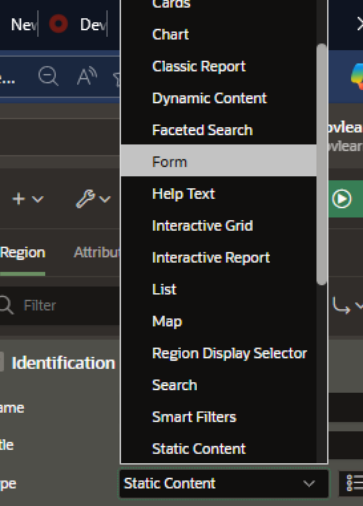The height and width of the screenshot is (506, 363).
Task: Open the go-to arrow menu
Action: (x=347, y=306)
